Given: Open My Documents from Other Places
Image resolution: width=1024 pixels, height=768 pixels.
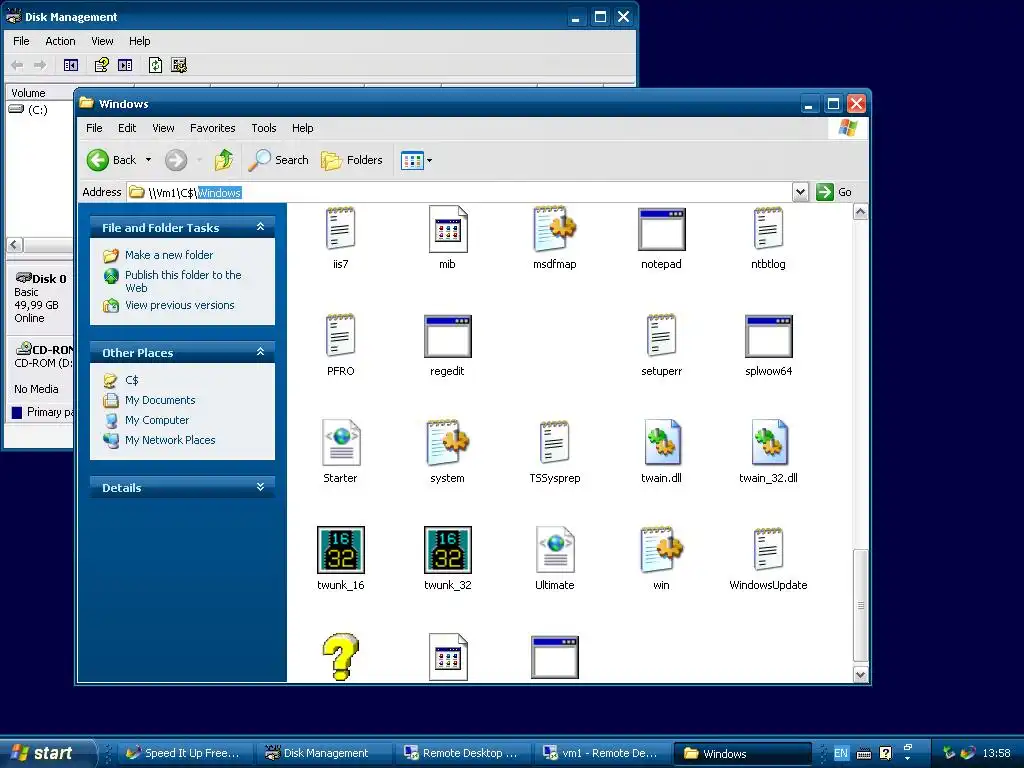Looking at the screenshot, I should (x=160, y=400).
